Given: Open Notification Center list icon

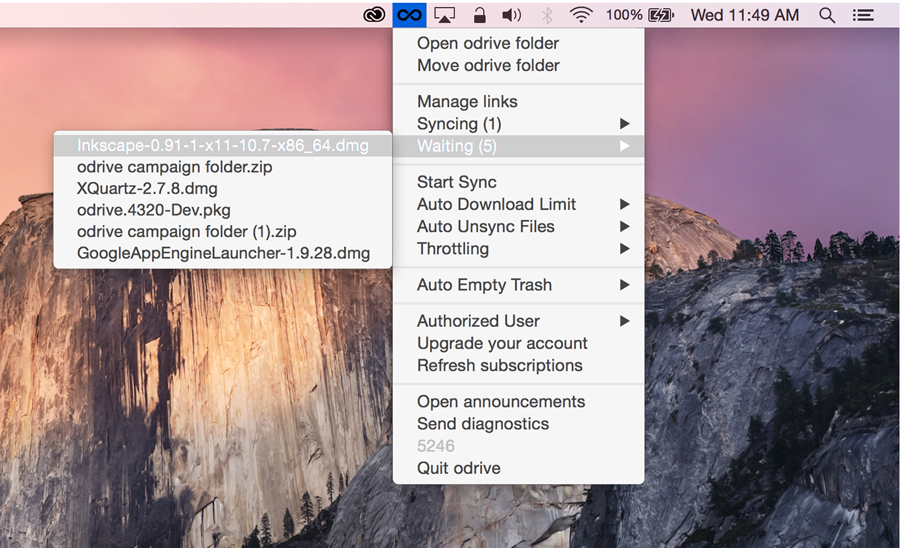Looking at the screenshot, I should pyautogui.click(x=863, y=15).
